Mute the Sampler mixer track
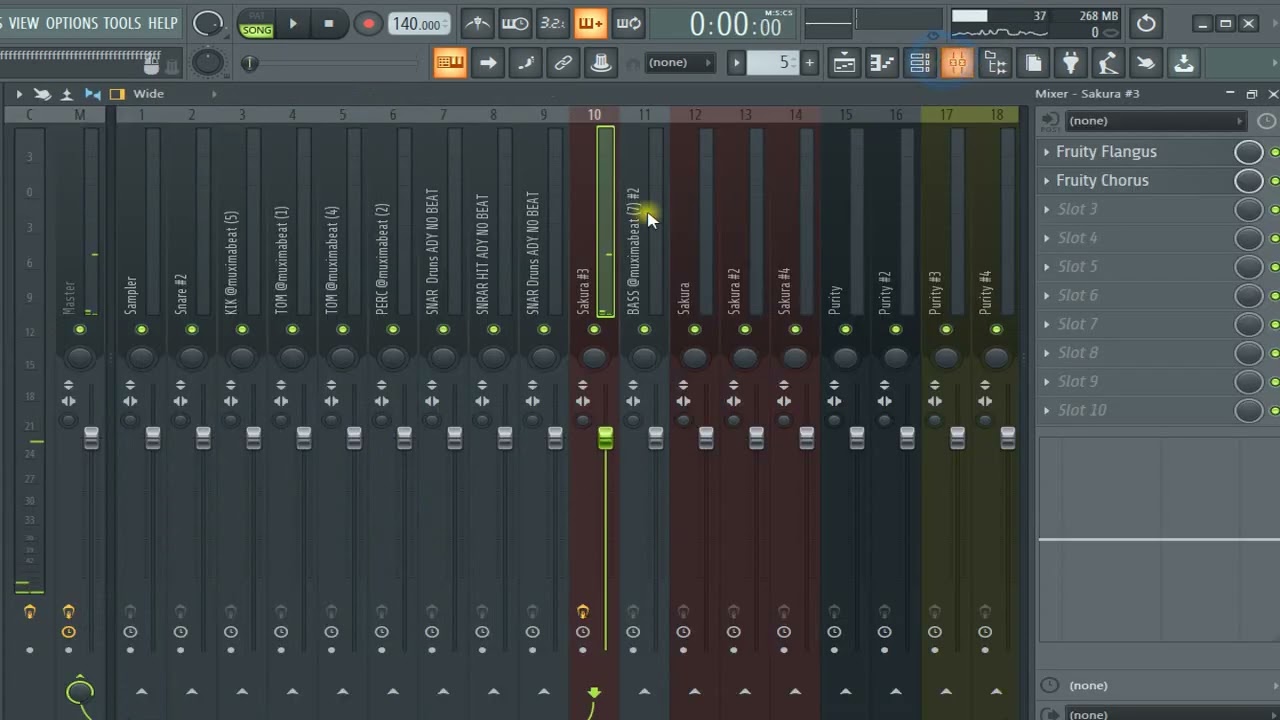Image resolution: width=1280 pixels, height=720 pixels. pos(142,330)
